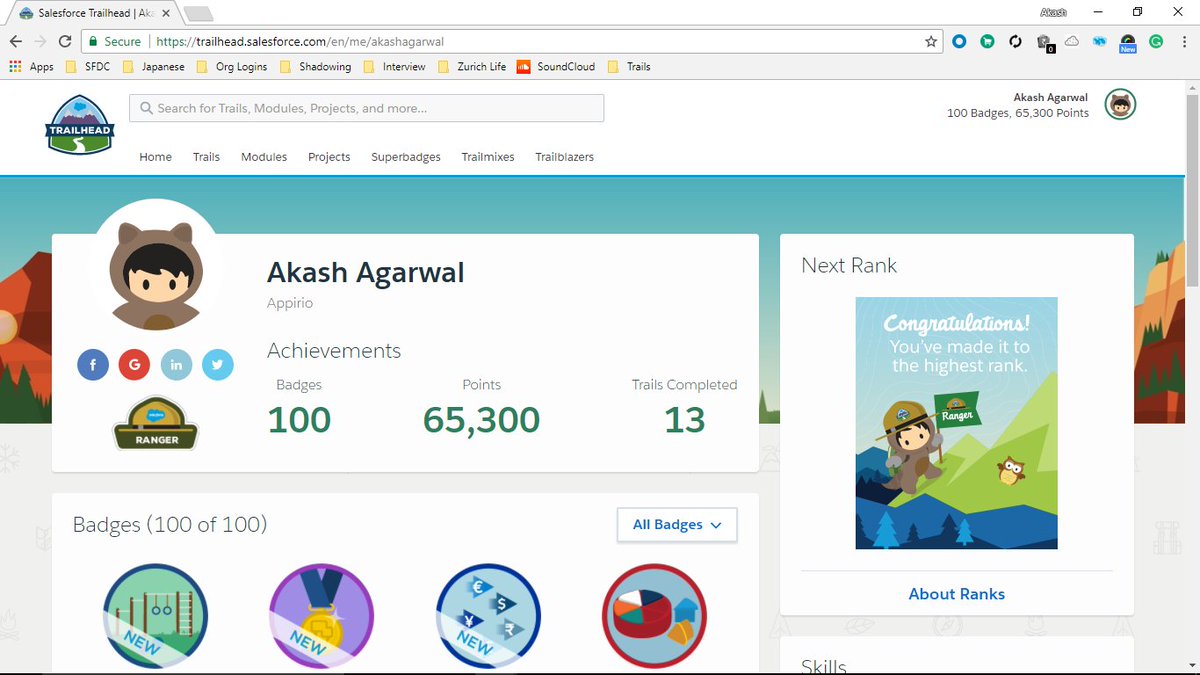Open the Japanese bookmarks folder
Image resolution: width=1200 pixels, height=675 pixels.
(x=154, y=67)
